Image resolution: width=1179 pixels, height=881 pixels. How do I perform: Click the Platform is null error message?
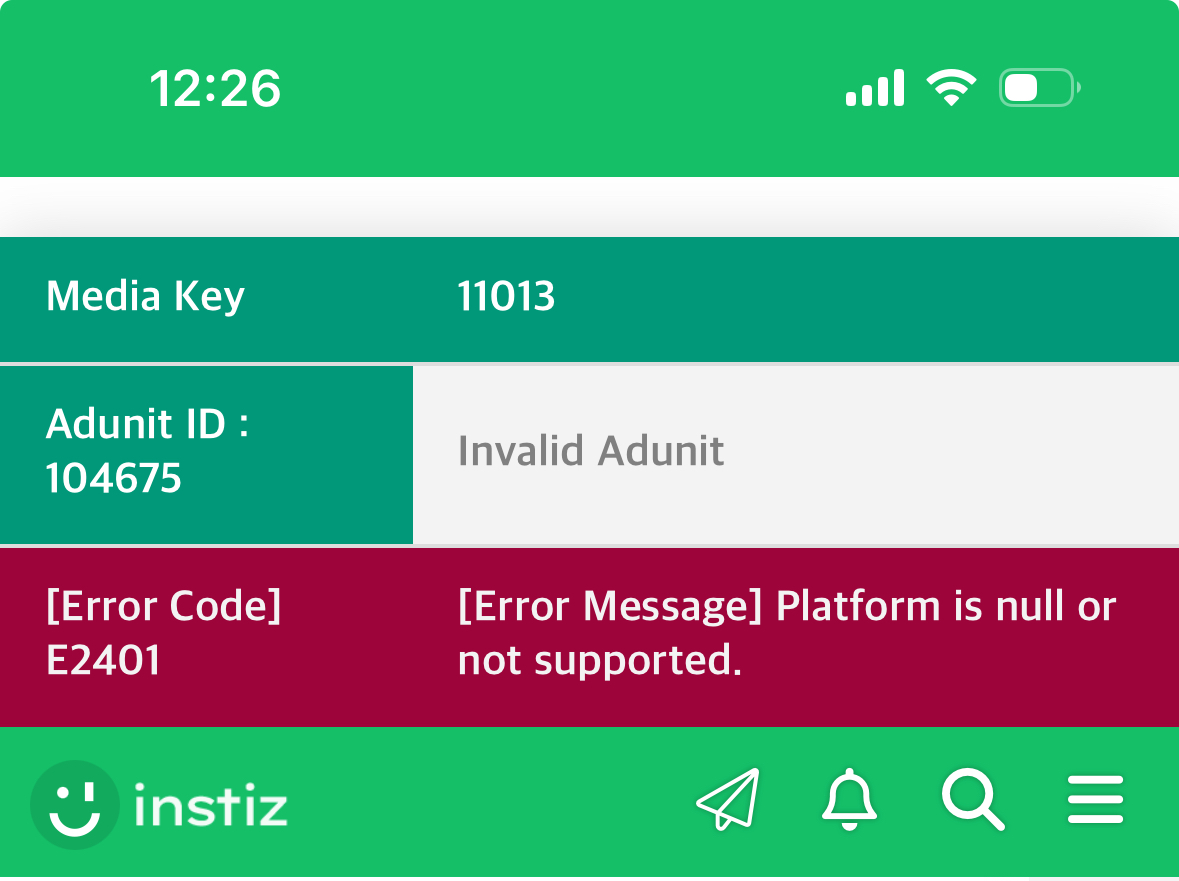click(x=787, y=633)
